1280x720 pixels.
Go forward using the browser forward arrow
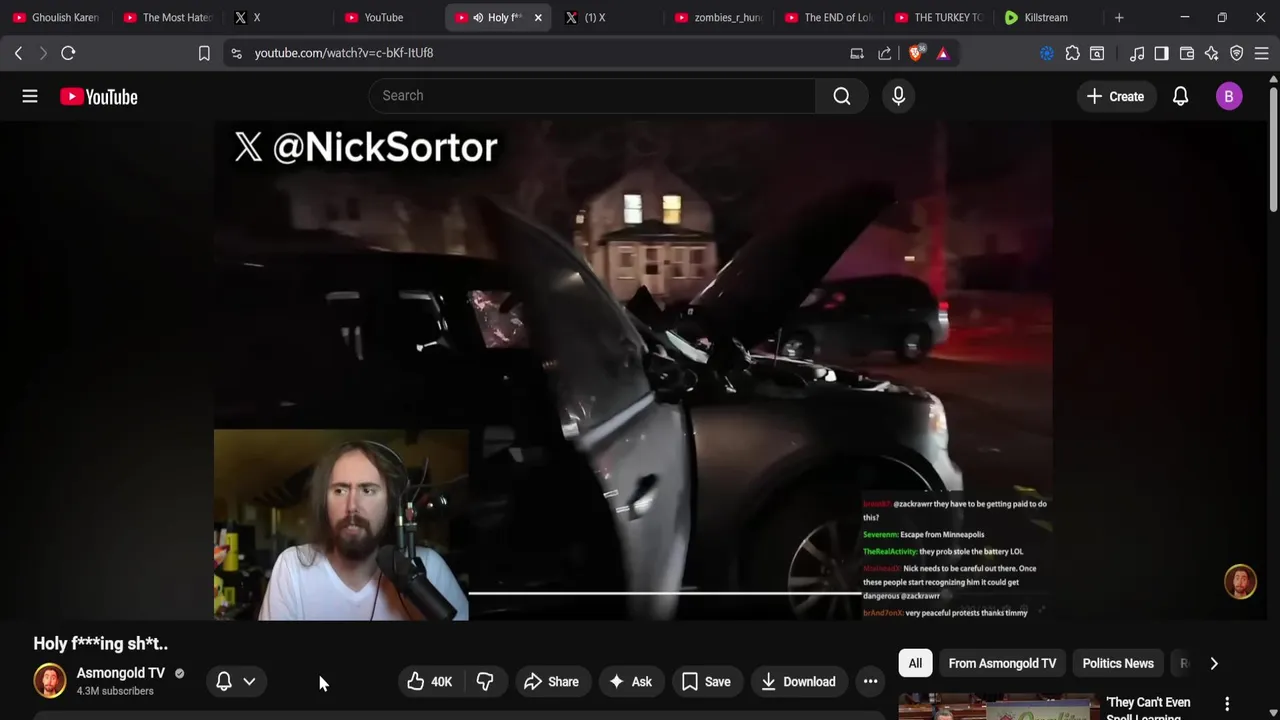click(x=43, y=53)
